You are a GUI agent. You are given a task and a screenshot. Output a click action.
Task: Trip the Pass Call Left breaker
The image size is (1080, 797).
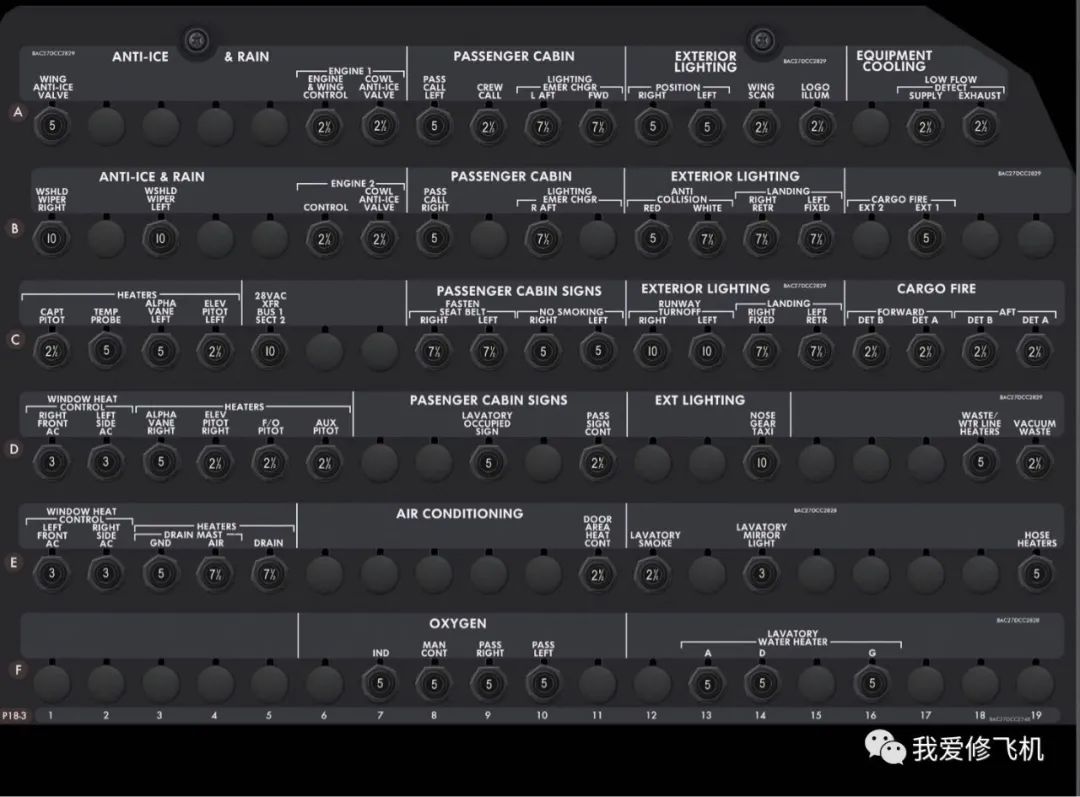(434, 126)
